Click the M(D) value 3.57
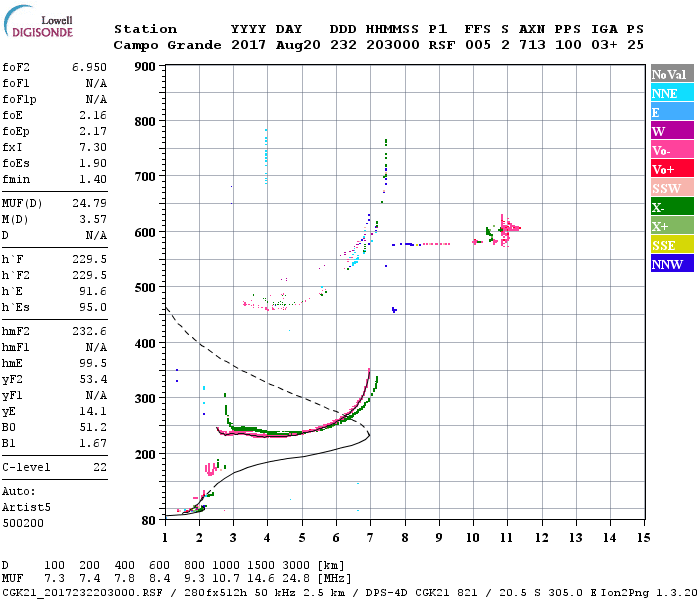 tap(93, 219)
